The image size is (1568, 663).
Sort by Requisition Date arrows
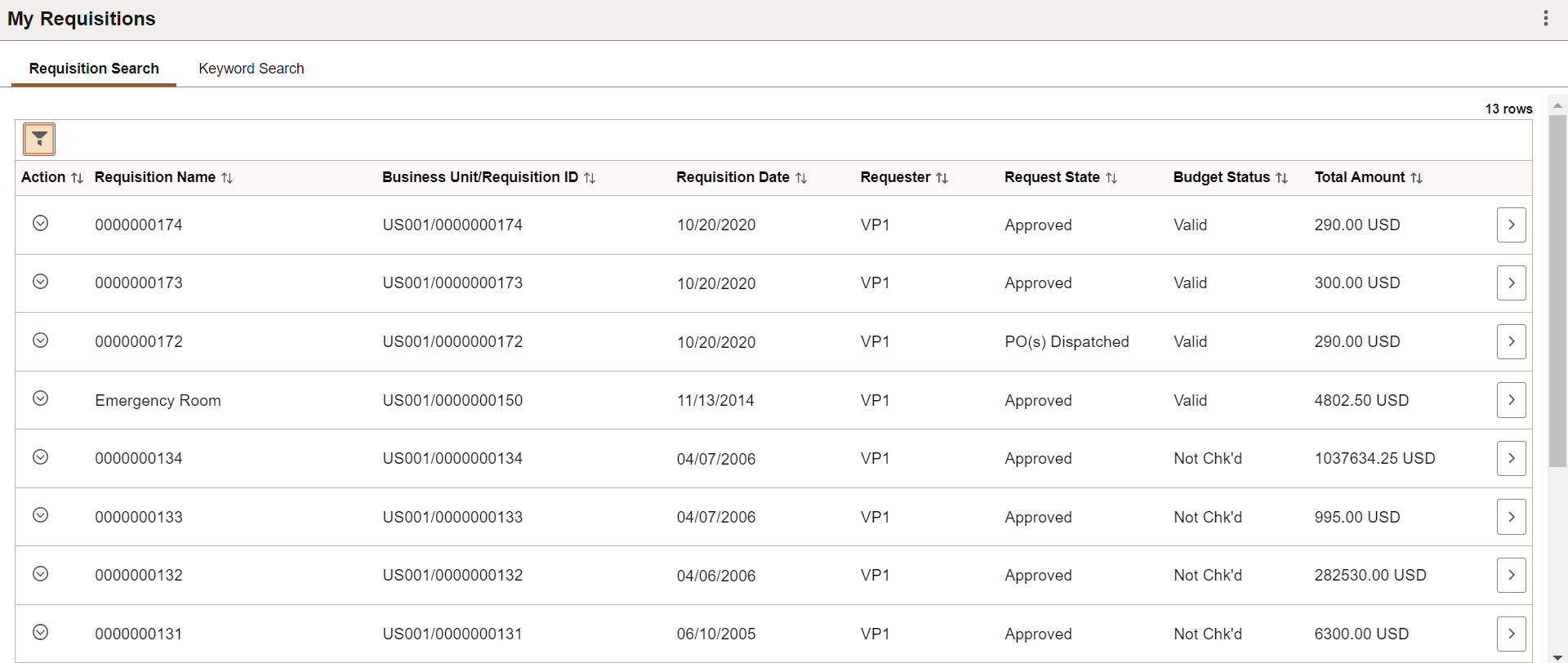click(x=801, y=178)
